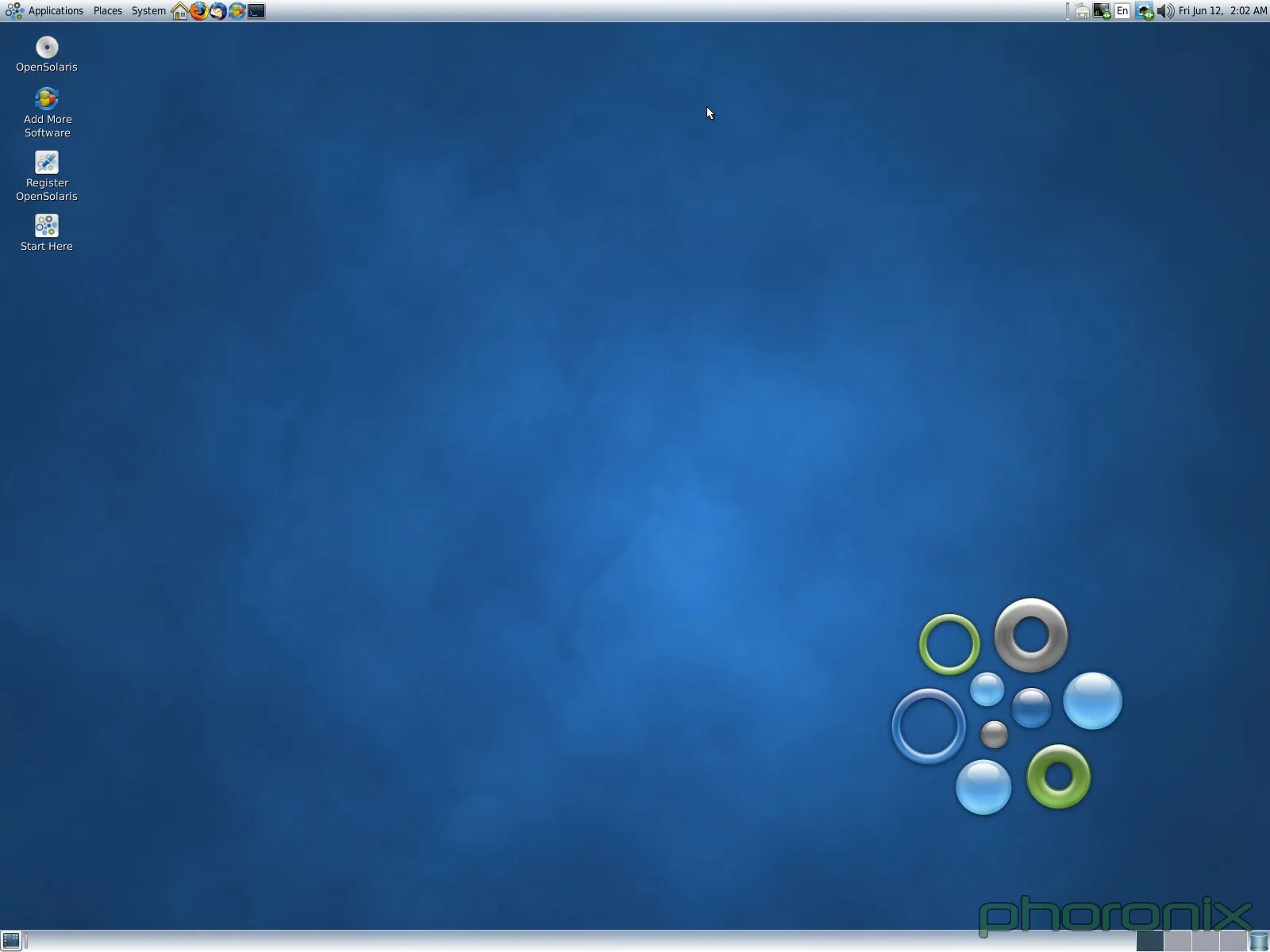Open Register OpenSolaris desktop icon
The height and width of the screenshot is (952, 1270).
click(x=47, y=163)
